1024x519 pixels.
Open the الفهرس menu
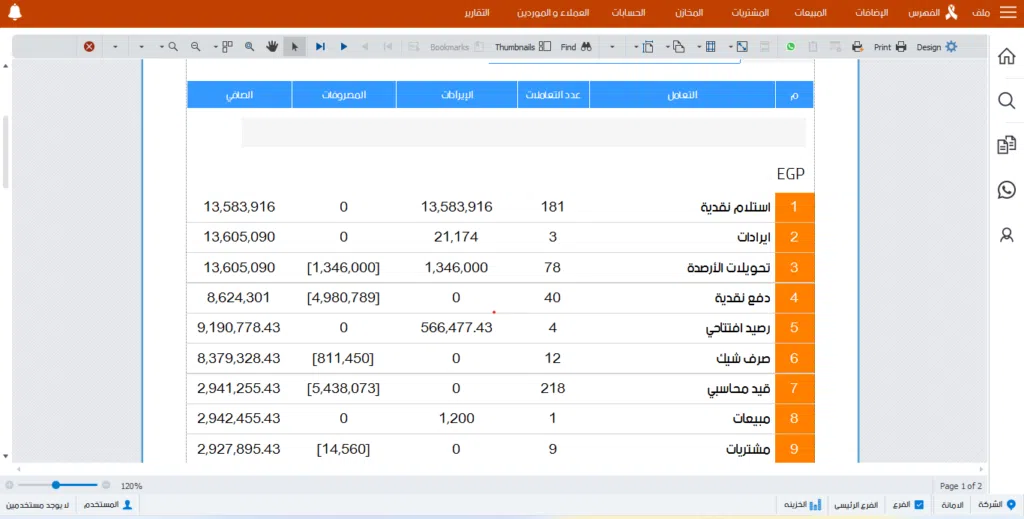pyautogui.click(x=924, y=13)
